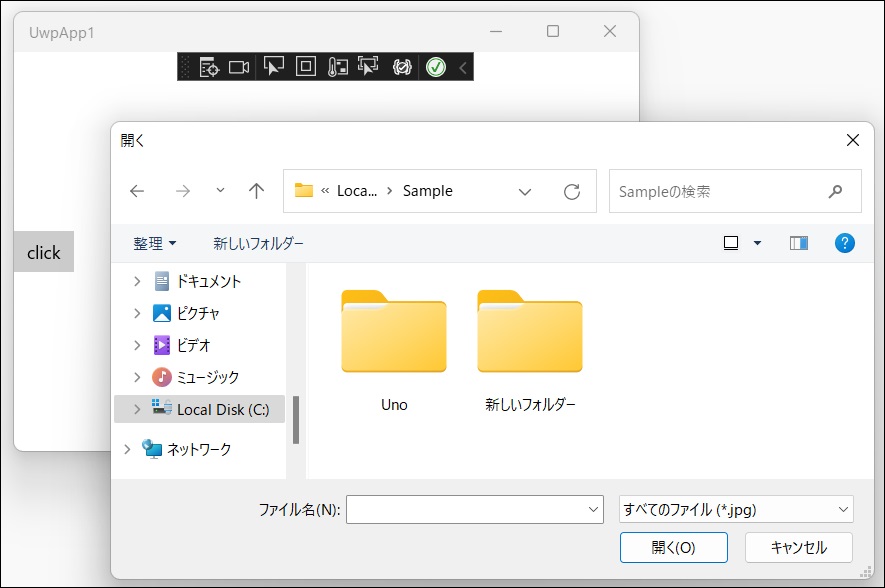This screenshot has width=885, height=588.
Task: Open the Live Visual Tree panel
Action: (209, 67)
